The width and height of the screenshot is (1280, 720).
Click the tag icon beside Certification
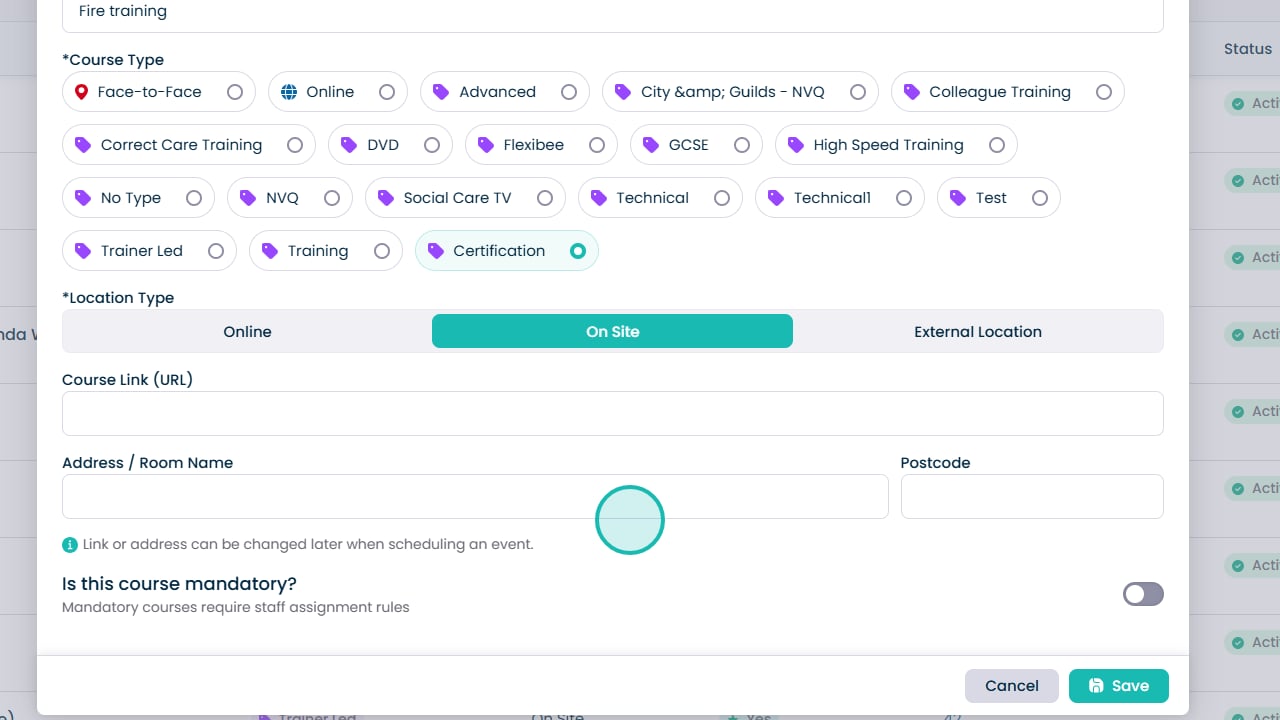(x=436, y=251)
